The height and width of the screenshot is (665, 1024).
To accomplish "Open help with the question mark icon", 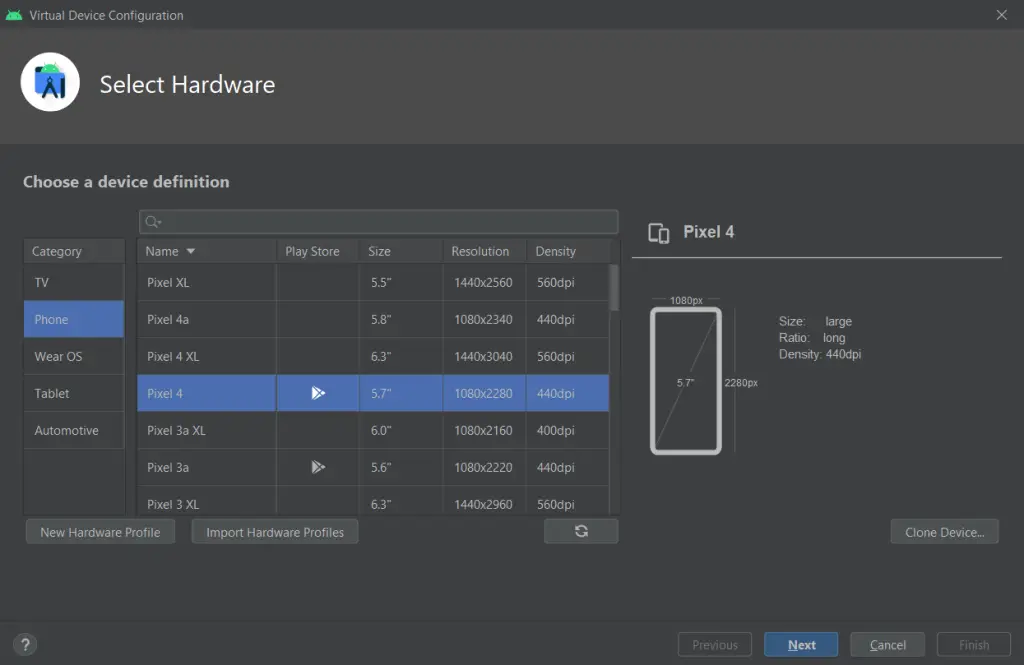I will (x=25, y=645).
